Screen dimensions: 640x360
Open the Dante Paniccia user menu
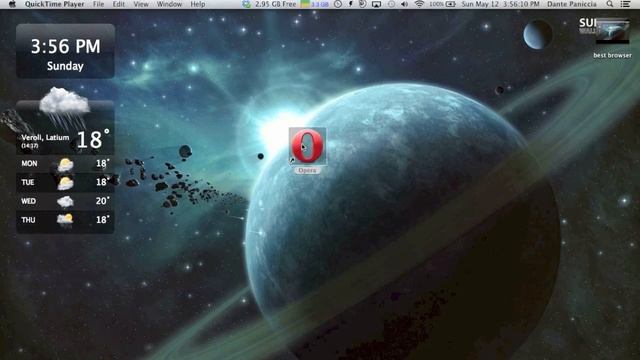coord(572,4)
